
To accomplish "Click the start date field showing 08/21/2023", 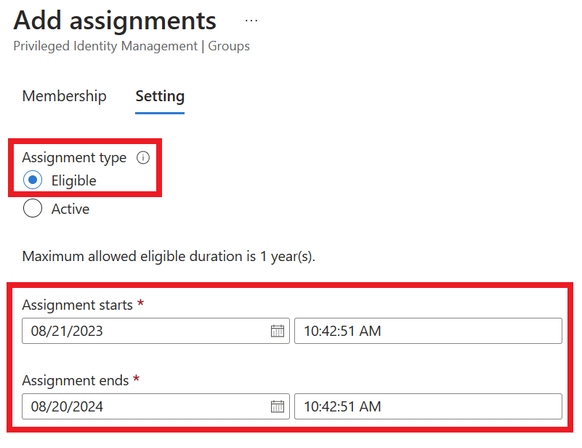I will (156, 331).
